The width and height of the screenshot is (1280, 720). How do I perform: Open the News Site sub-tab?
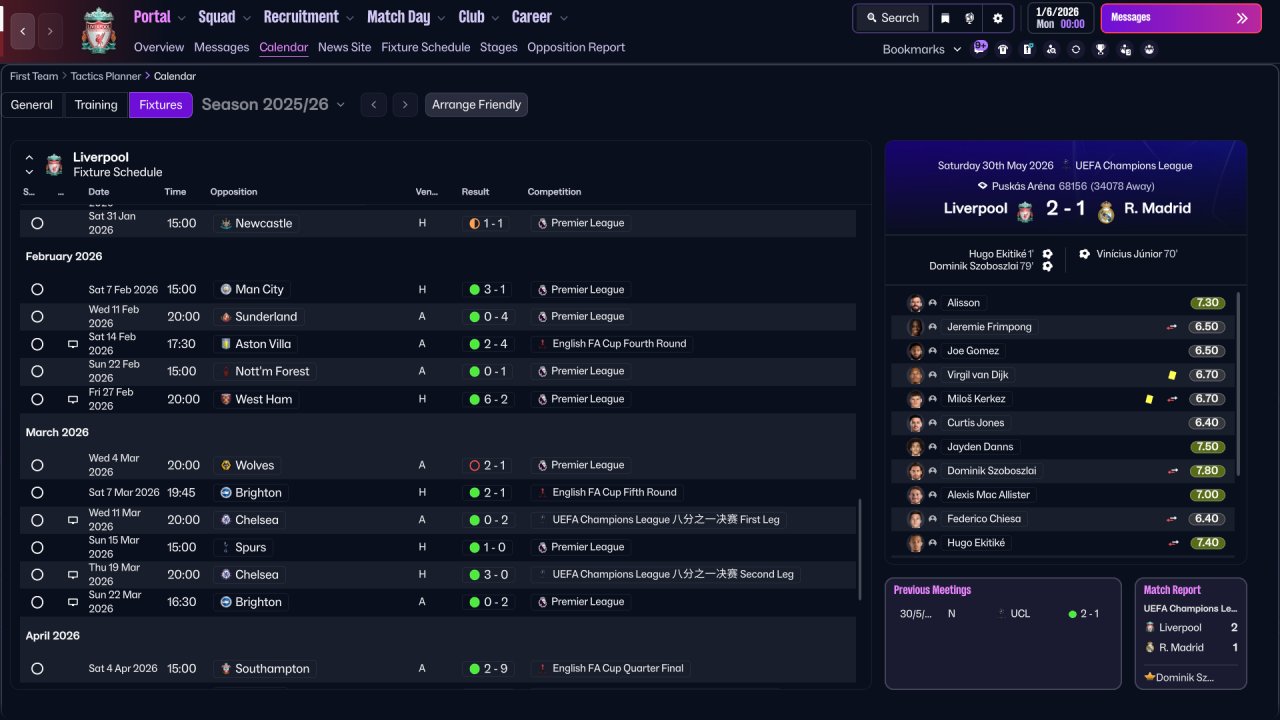click(x=344, y=47)
